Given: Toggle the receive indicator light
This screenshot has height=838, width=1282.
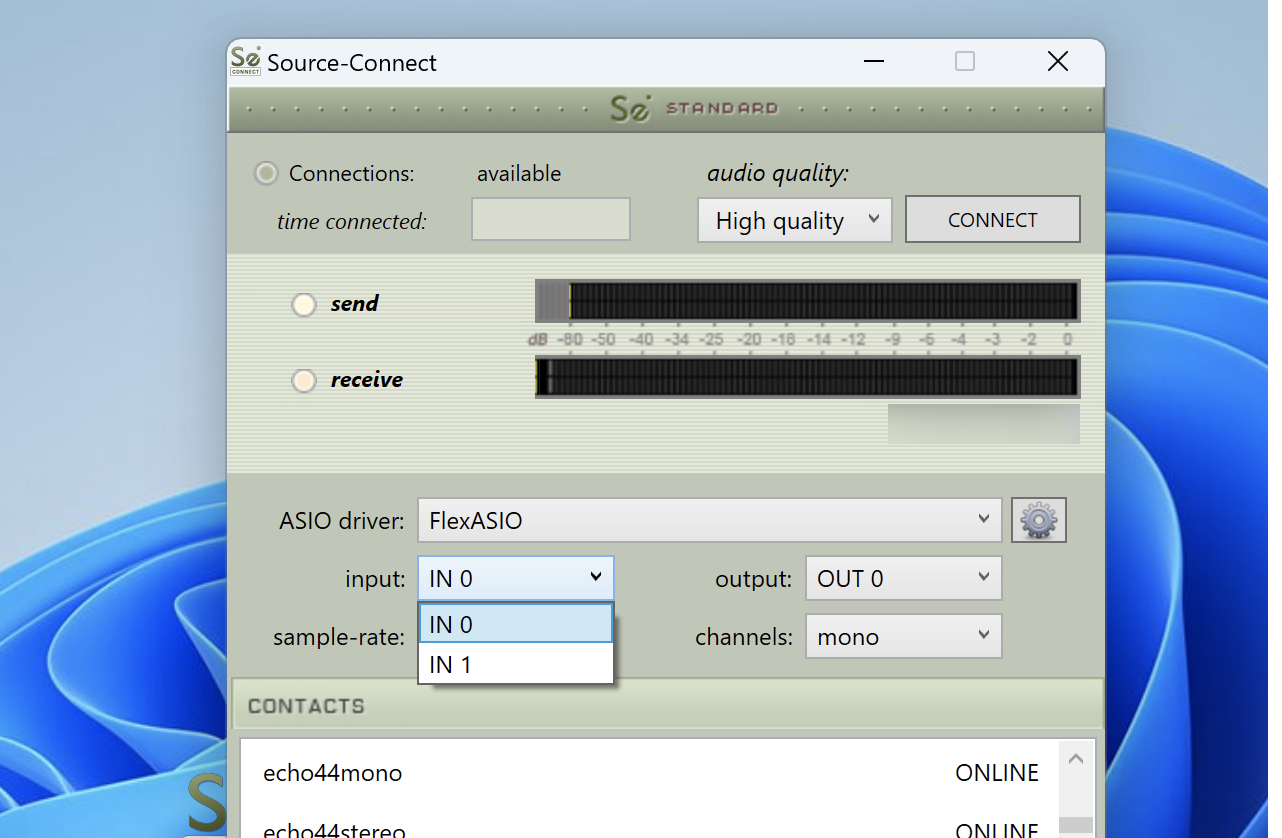Looking at the screenshot, I should point(304,380).
